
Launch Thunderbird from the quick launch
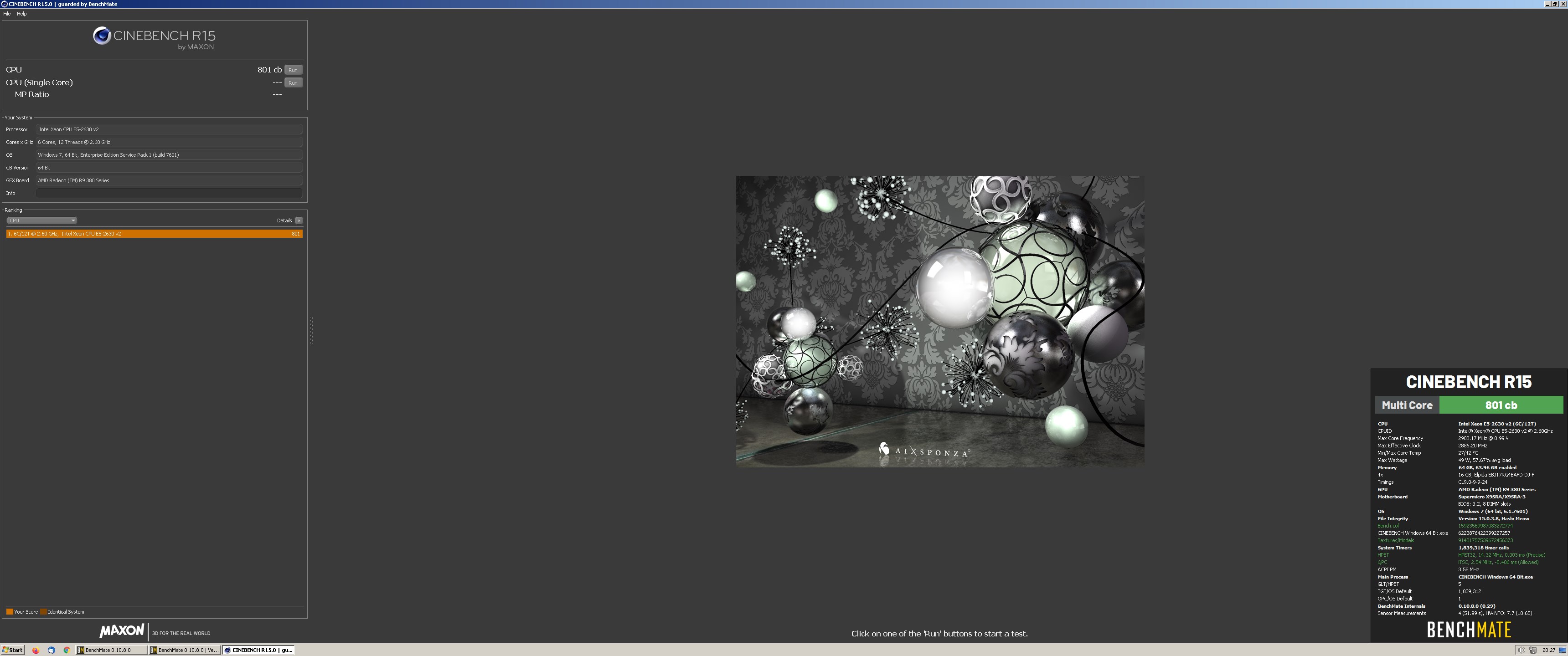click(51, 650)
